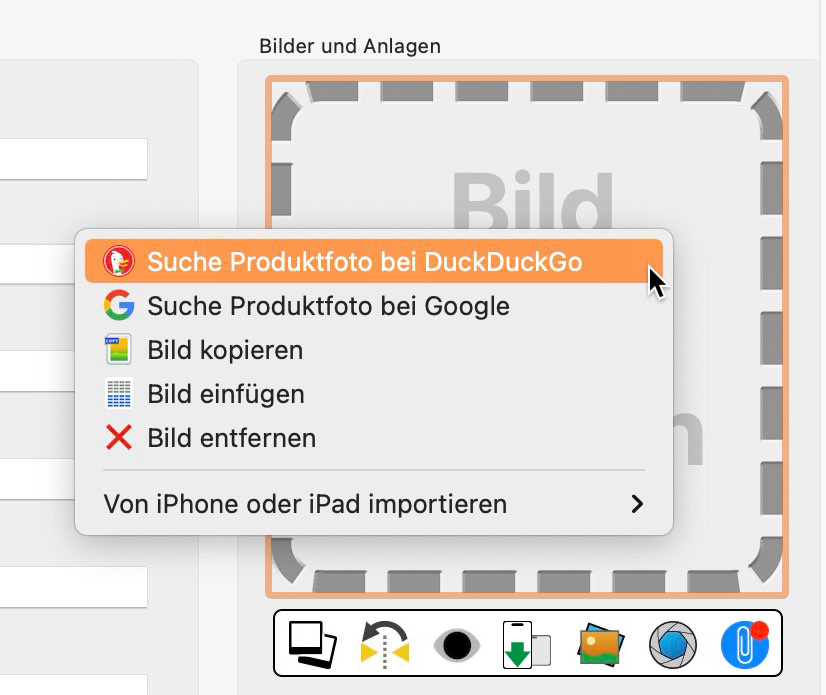826x695 pixels.
Task: Click the DuckDuckGo duck logo icon
Action: tap(119, 261)
